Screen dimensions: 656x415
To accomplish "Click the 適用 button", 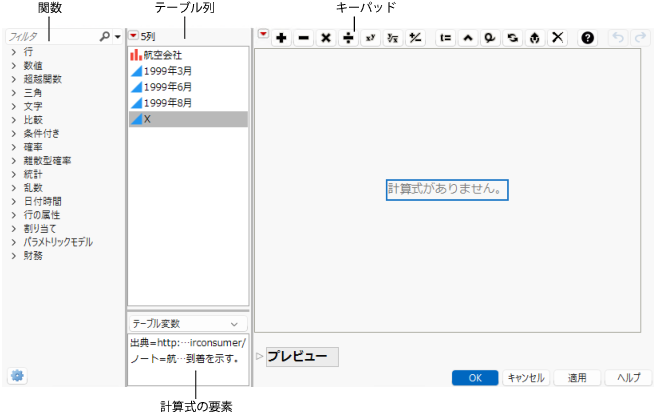I will pyautogui.click(x=577, y=378).
